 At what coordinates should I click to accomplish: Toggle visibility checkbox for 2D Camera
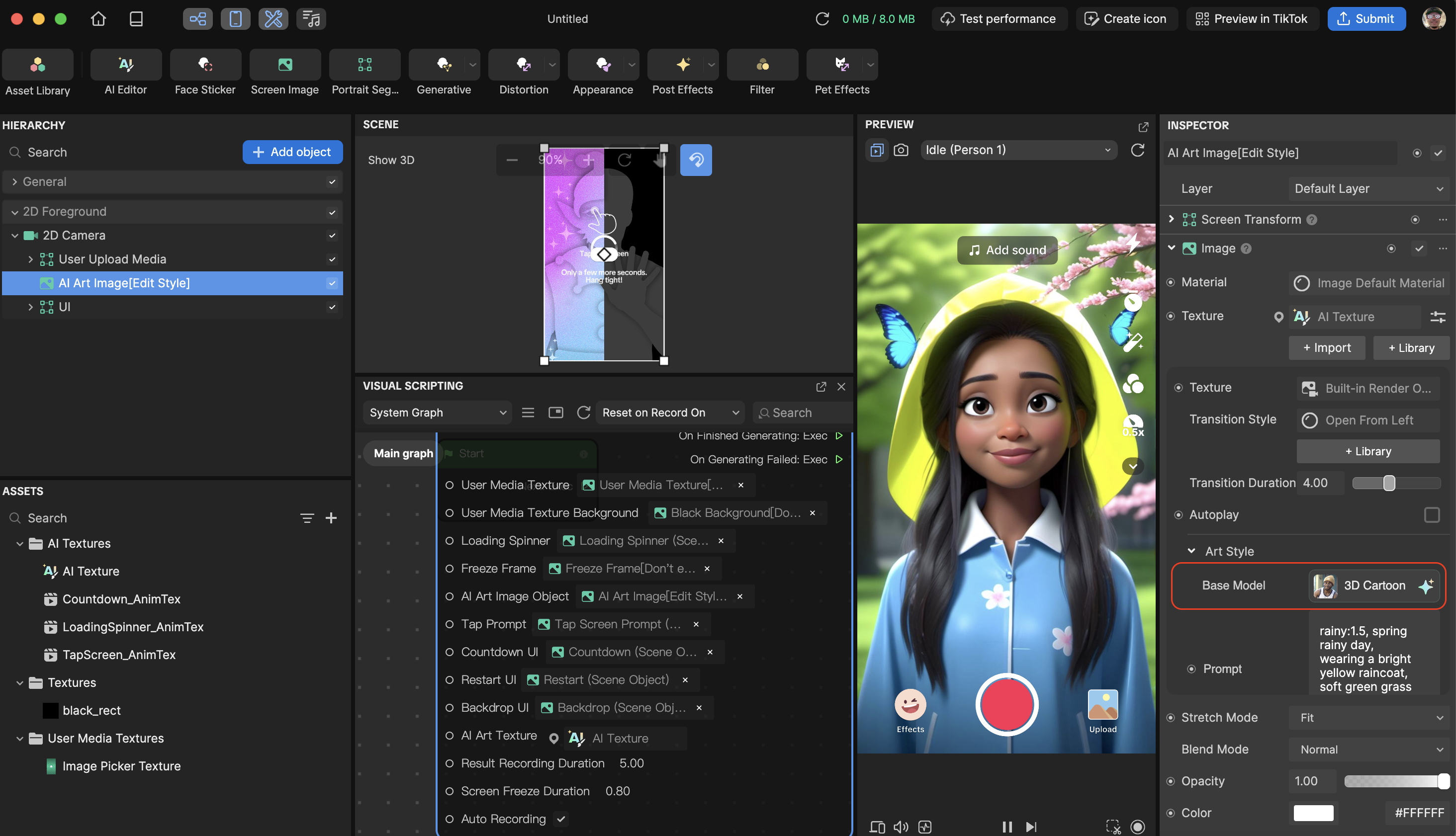click(x=332, y=236)
